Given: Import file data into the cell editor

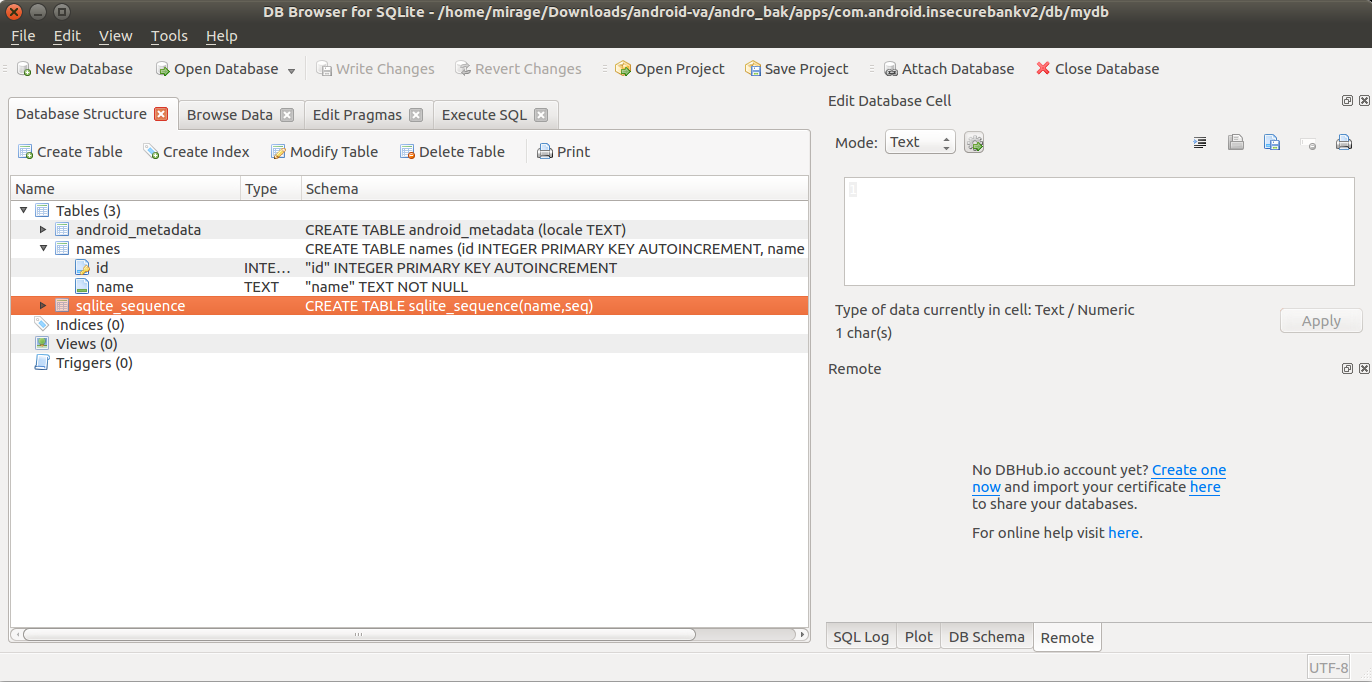Looking at the screenshot, I should [x=1236, y=142].
